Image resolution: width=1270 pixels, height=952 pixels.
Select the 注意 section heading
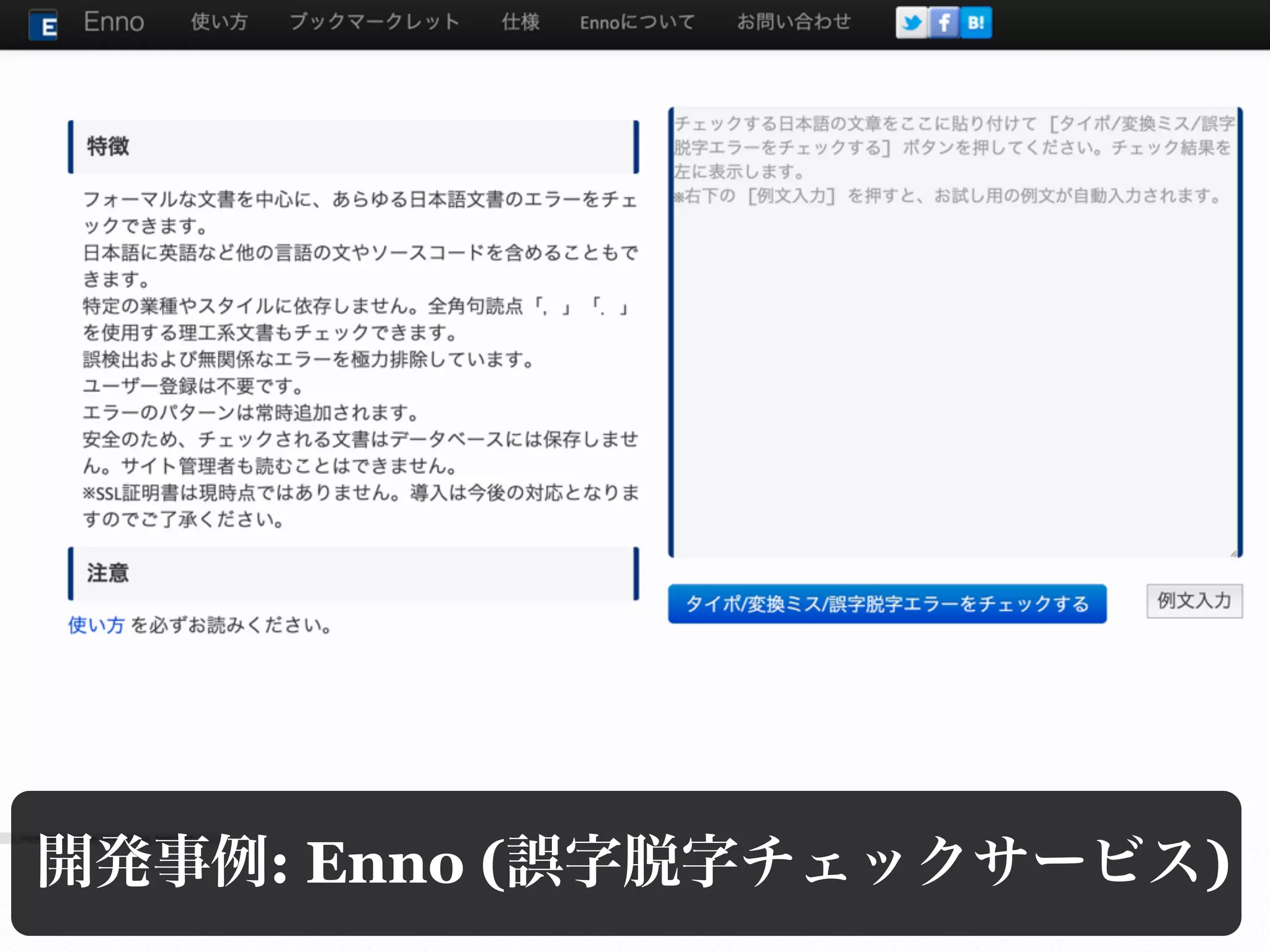[x=353, y=573]
